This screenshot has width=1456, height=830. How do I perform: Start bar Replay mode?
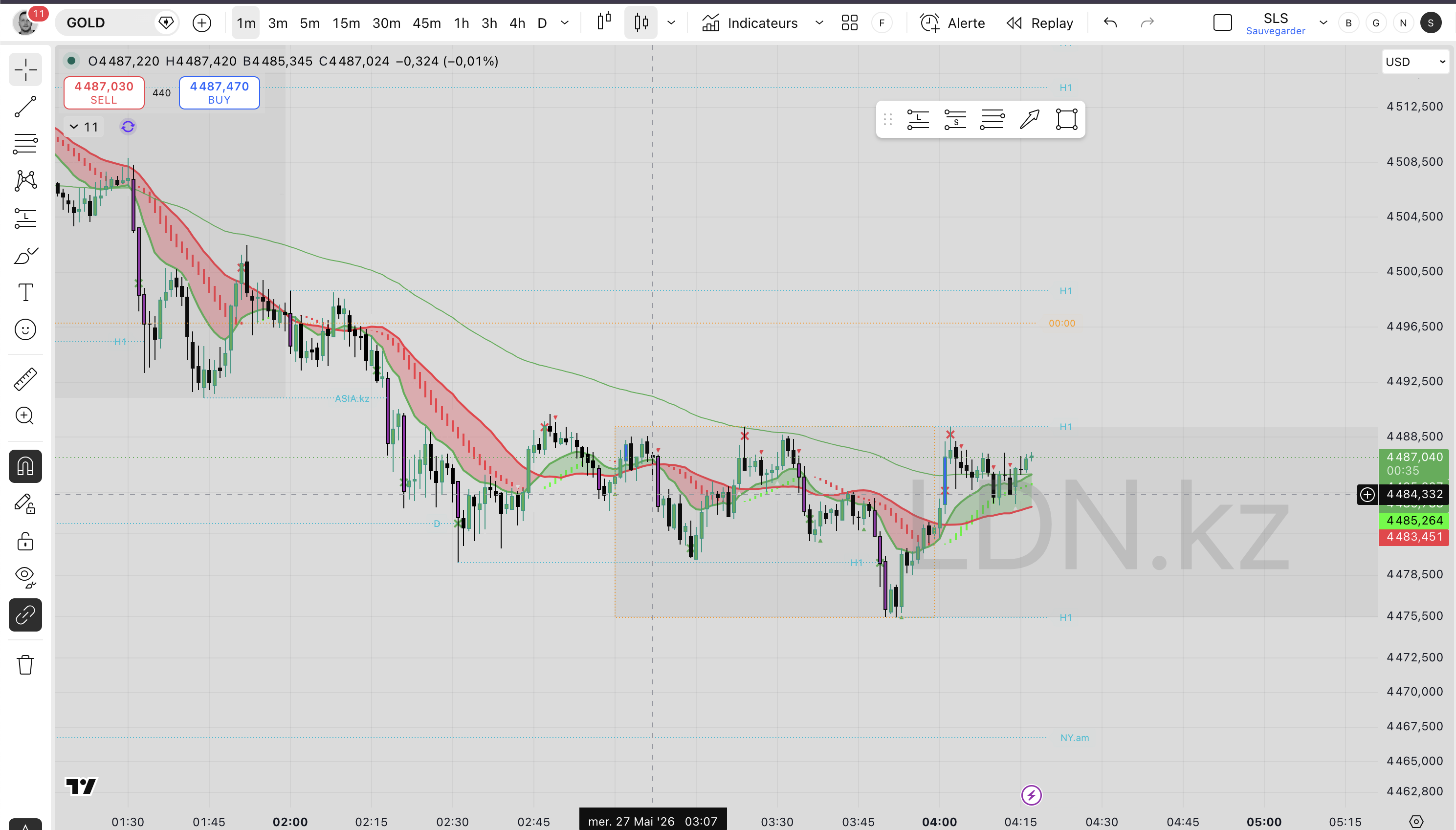coord(1040,23)
